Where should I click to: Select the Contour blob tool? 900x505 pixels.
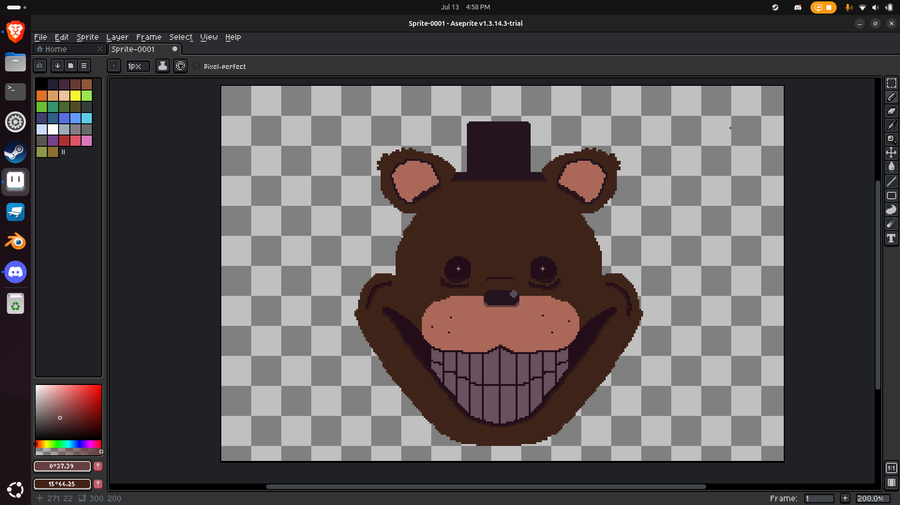coord(891,210)
